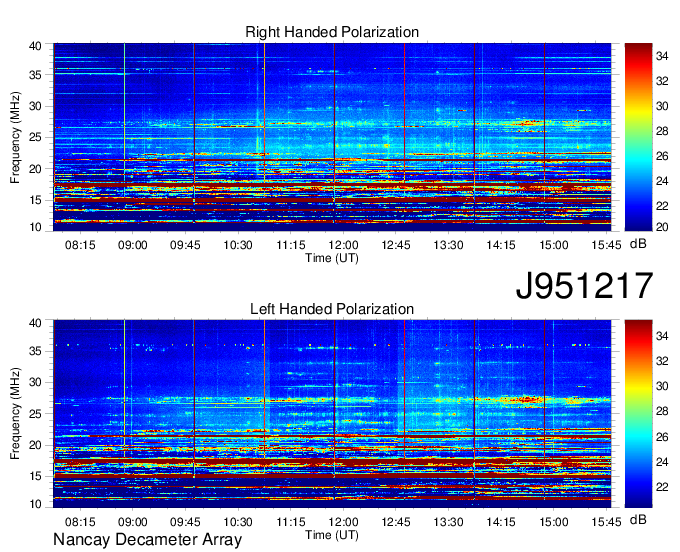Click 09:00 time tick on Right Handed plot

pos(133,245)
